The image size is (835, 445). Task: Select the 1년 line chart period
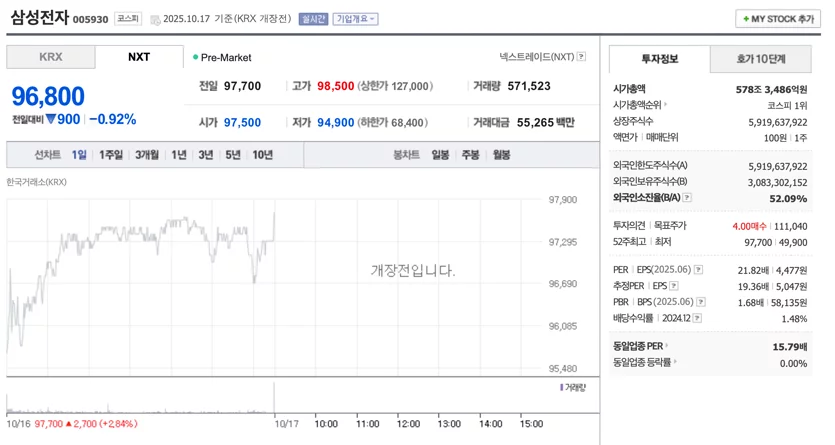pyautogui.click(x=179, y=155)
